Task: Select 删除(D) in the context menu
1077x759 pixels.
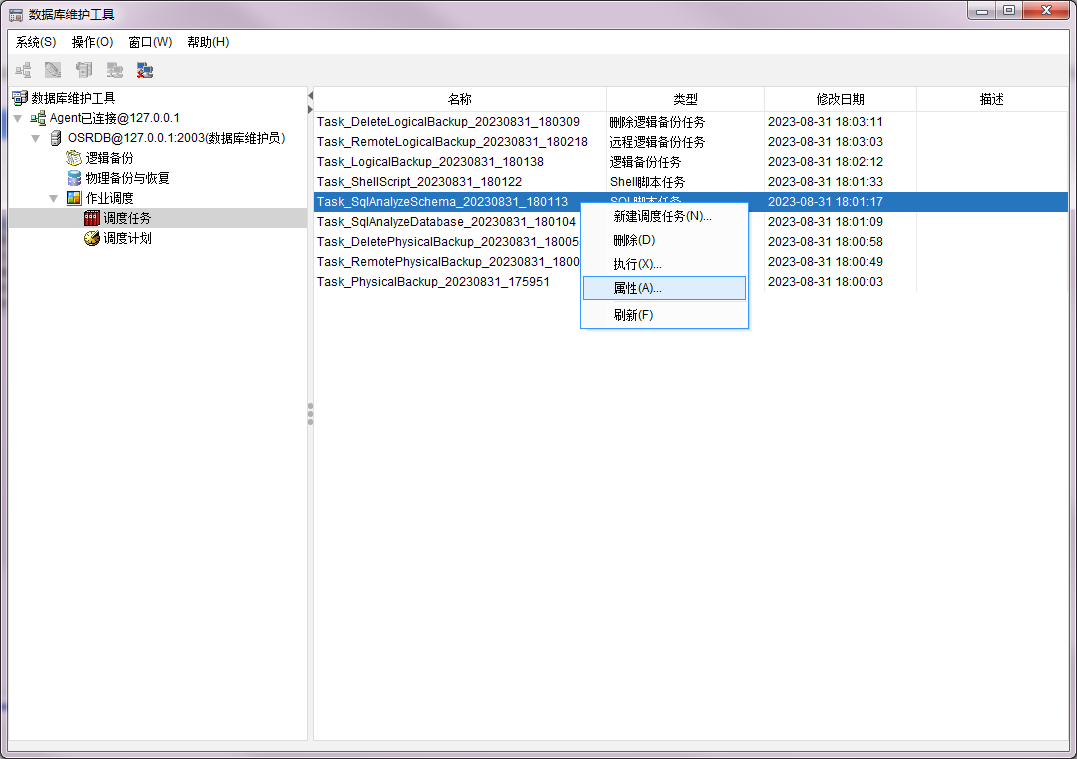Action: pos(634,240)
